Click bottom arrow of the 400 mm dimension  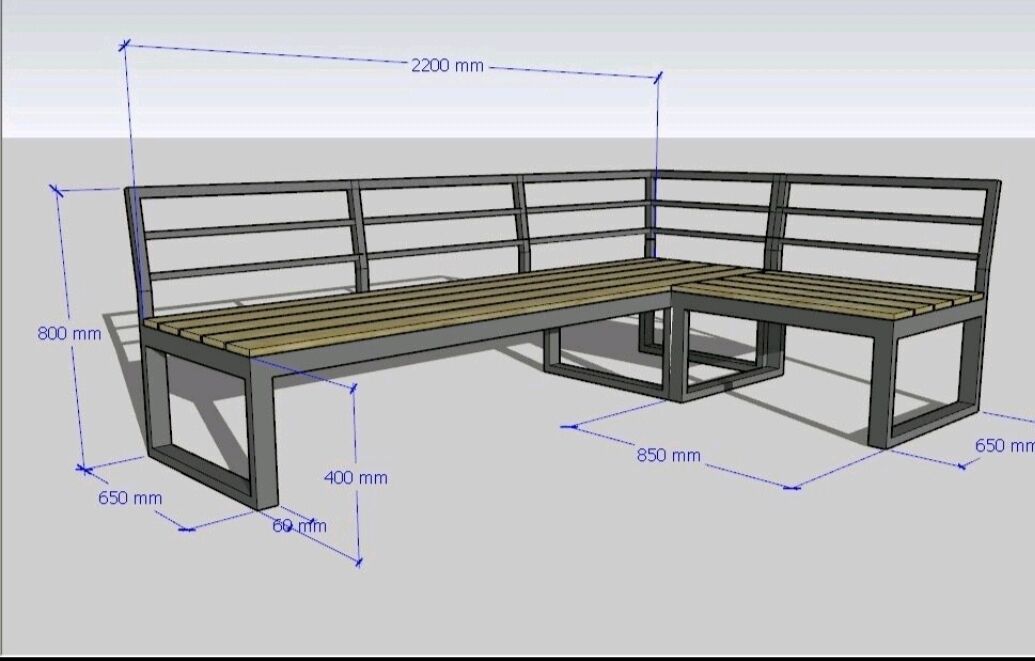pyautogui.click(x=359, y=561)
